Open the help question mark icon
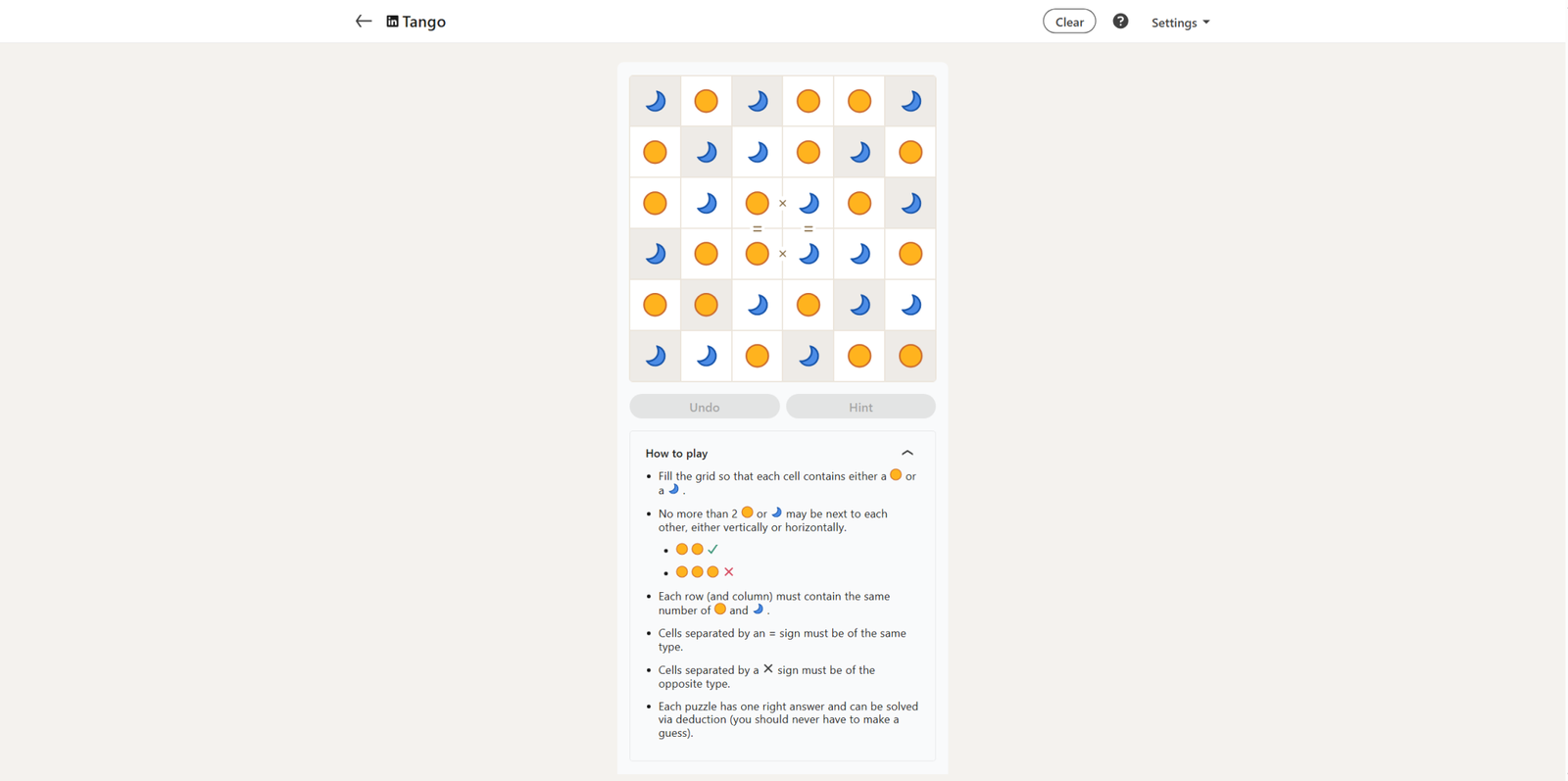The image size is (1568, 781). (x=1120, y=22)
